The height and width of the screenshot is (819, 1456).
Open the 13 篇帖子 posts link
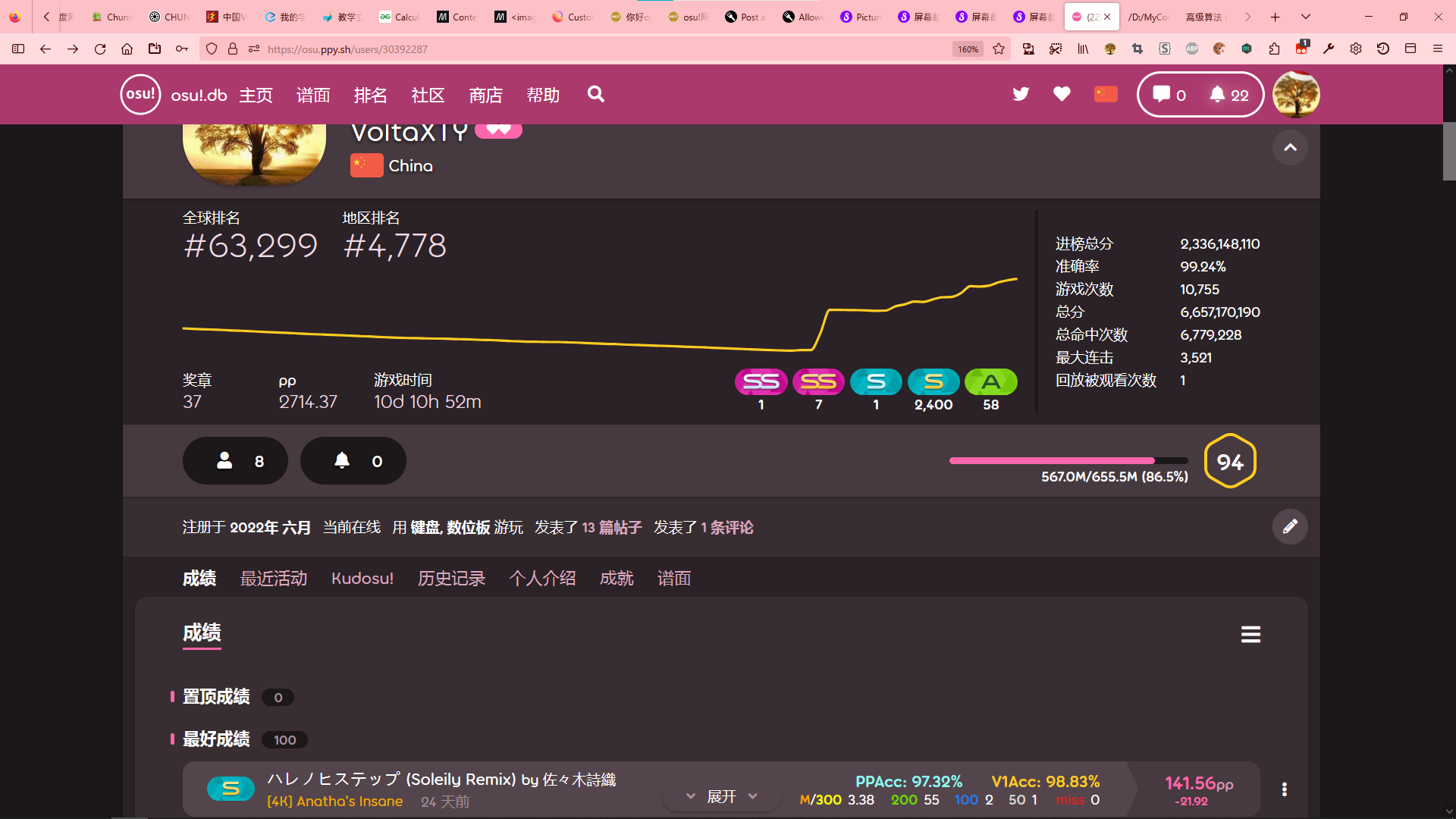pyautogui.click(x=612, y=527)
